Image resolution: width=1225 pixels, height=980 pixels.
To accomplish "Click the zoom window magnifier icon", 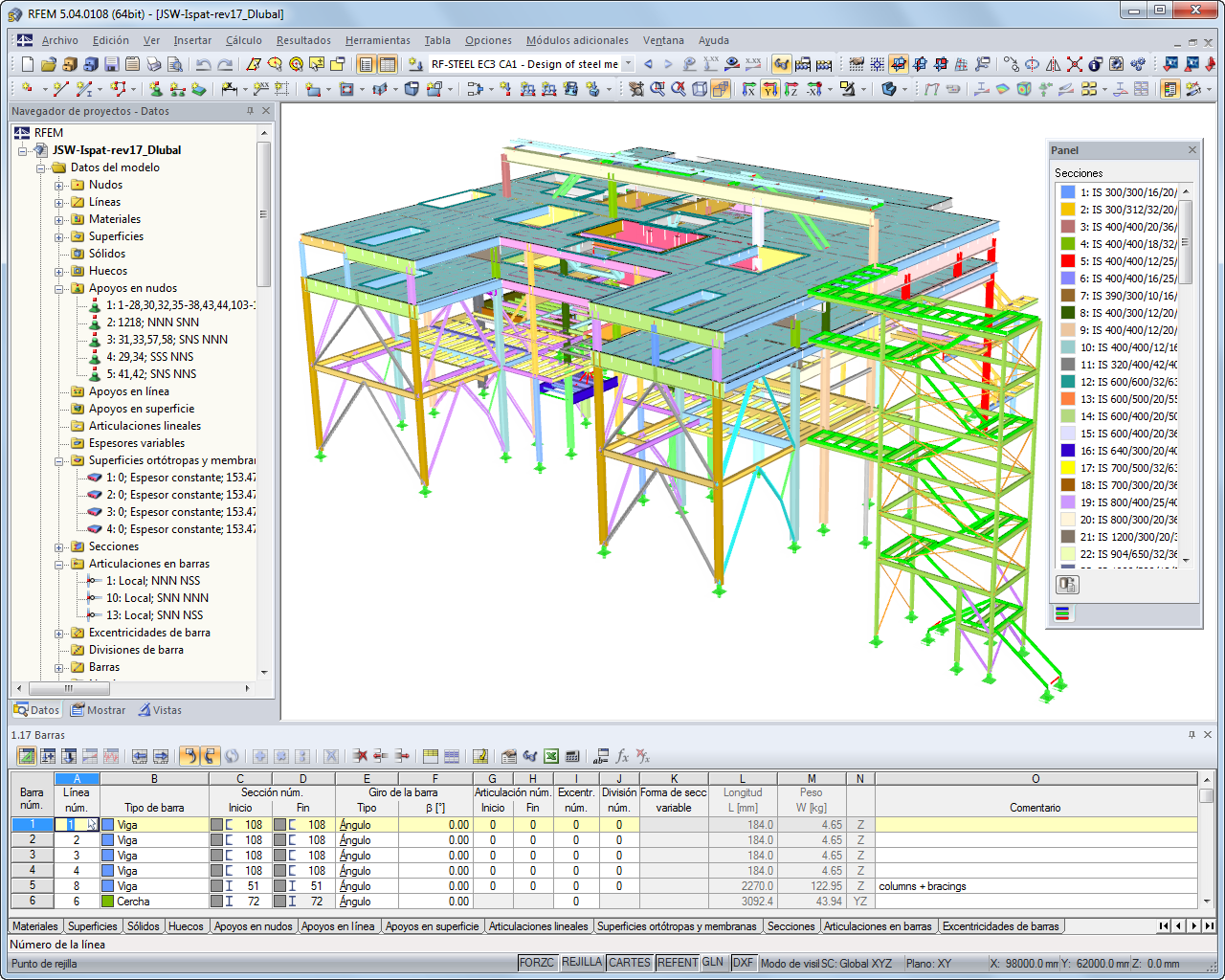I will [657, 89].
